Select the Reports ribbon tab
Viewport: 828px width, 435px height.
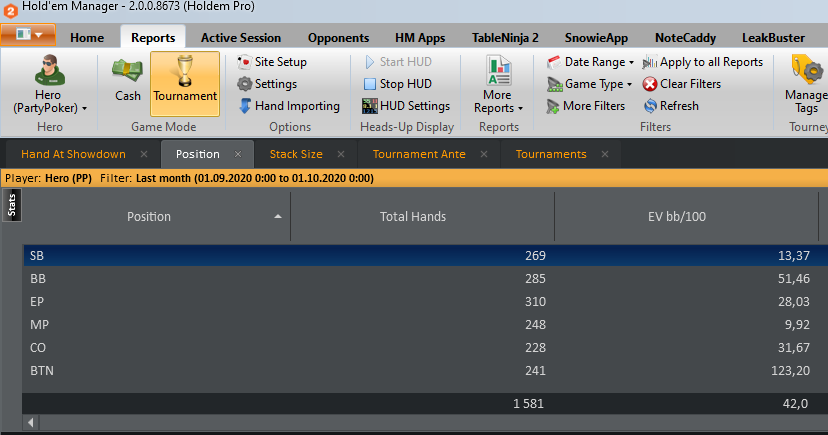153,38
